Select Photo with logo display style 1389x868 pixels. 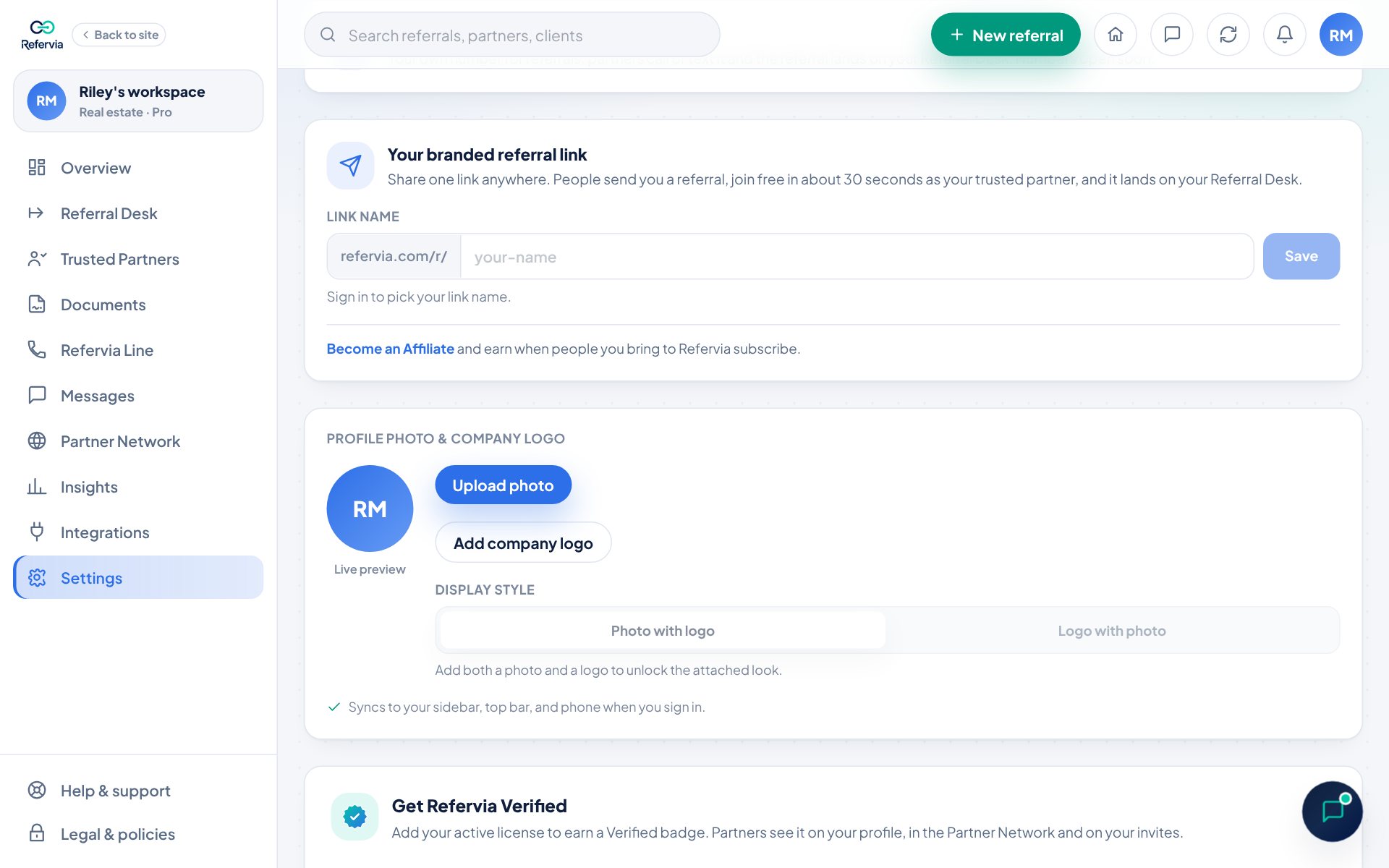point(663,631)
